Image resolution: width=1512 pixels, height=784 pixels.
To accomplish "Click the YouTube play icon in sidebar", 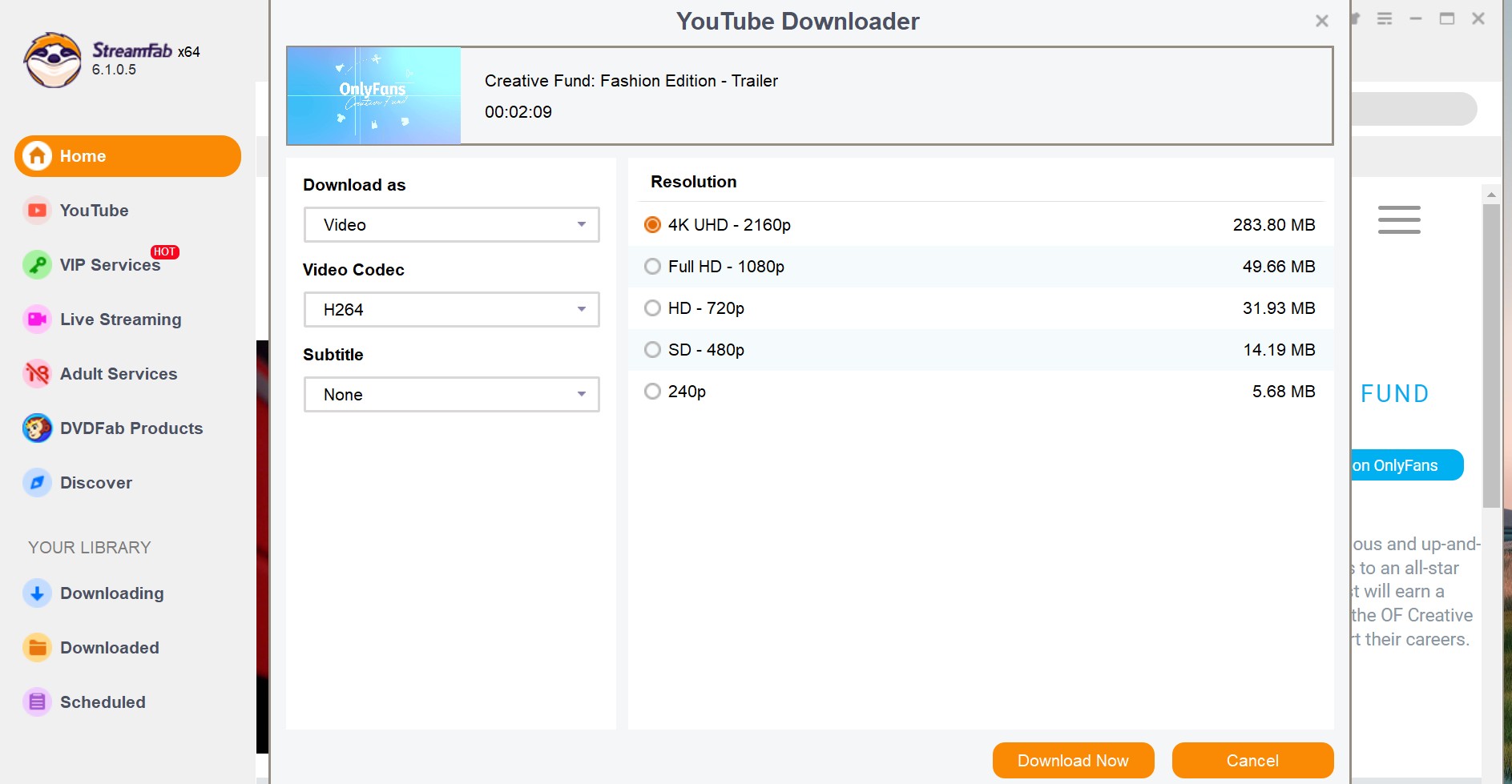I will (37, 211).
